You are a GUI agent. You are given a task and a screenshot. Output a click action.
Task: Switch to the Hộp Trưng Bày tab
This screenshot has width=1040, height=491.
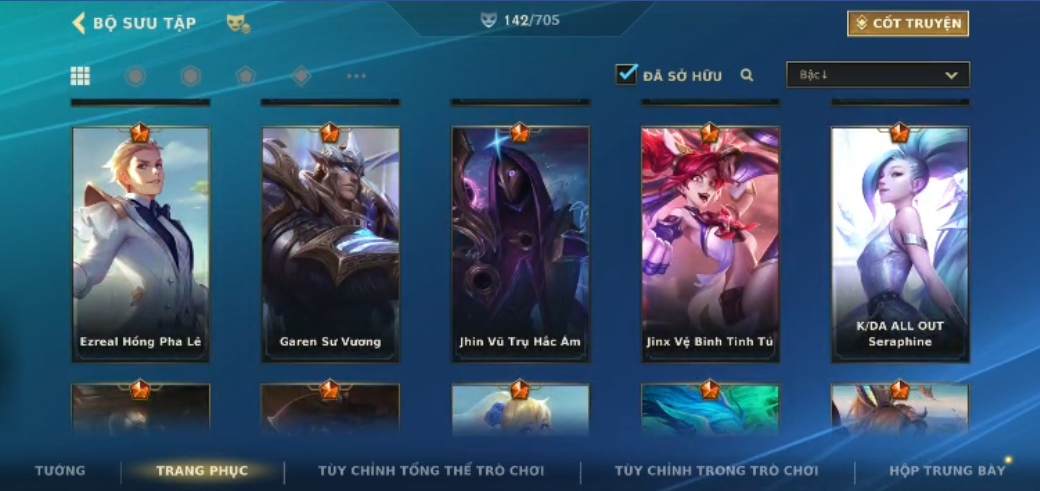click(x=947, y=470)
